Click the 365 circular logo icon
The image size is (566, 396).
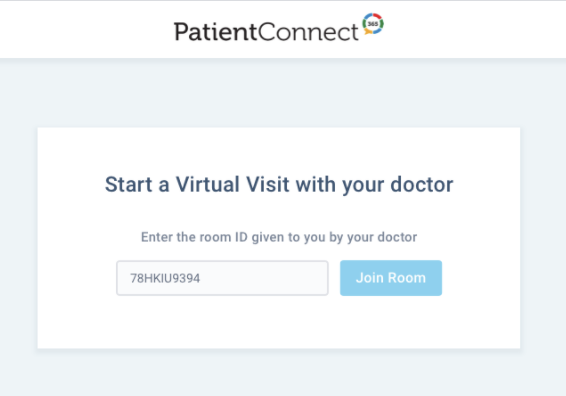[x=373, y=24]
